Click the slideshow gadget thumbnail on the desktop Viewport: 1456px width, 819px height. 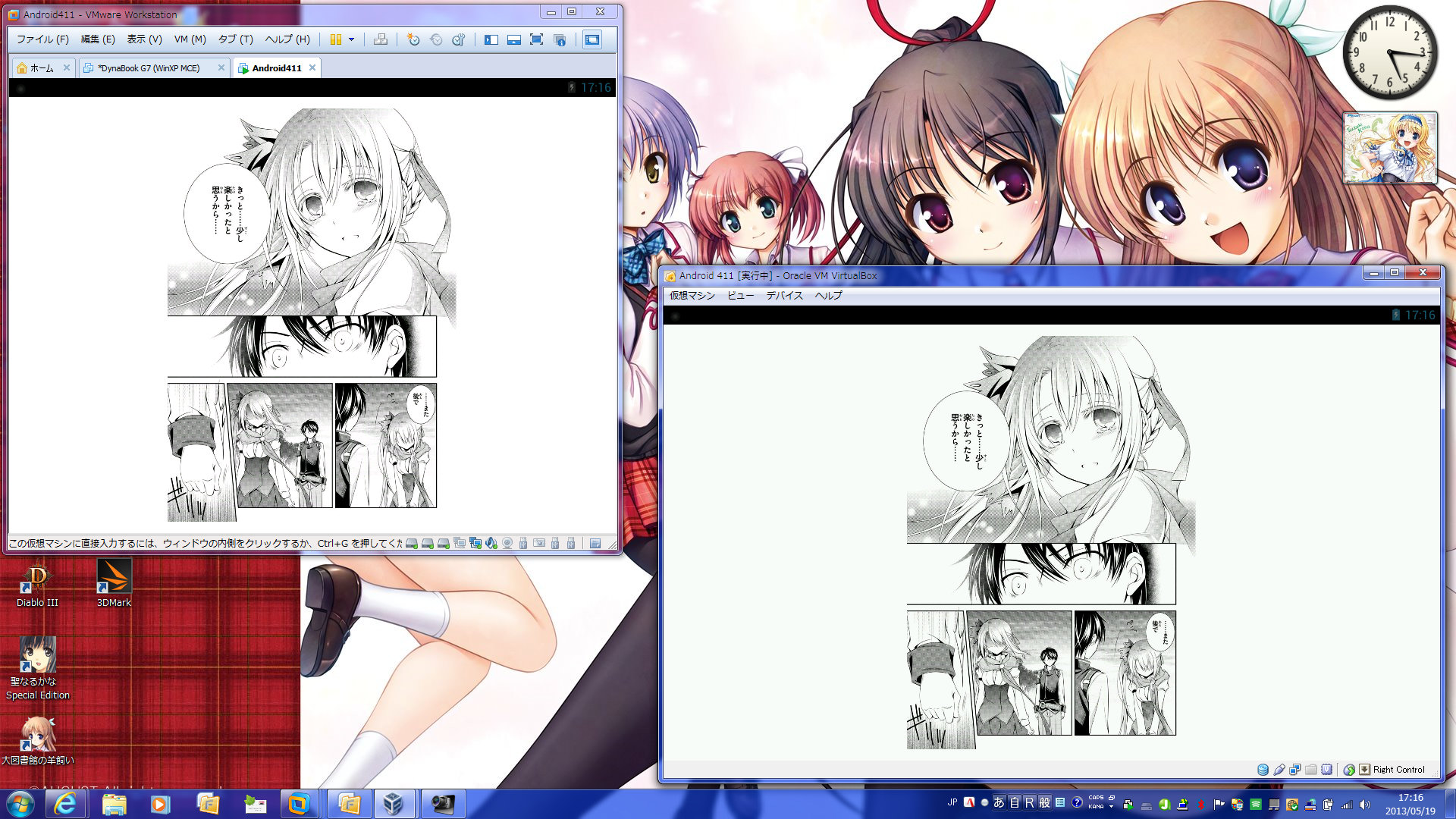[1389, 148]
